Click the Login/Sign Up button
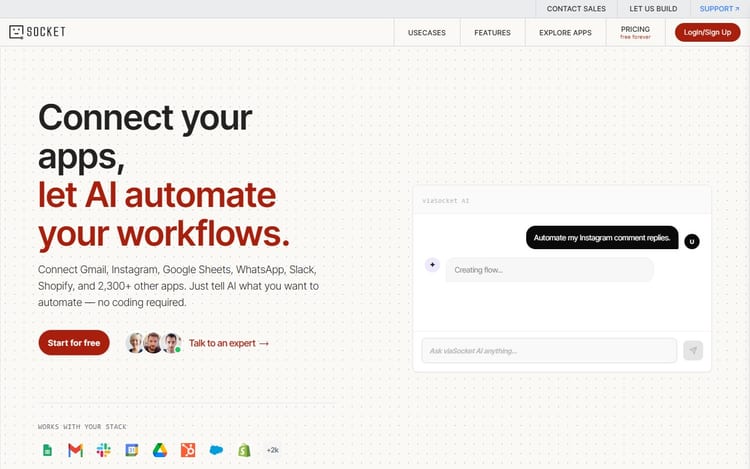Screen dimensions: 750x469 [707, 32]
